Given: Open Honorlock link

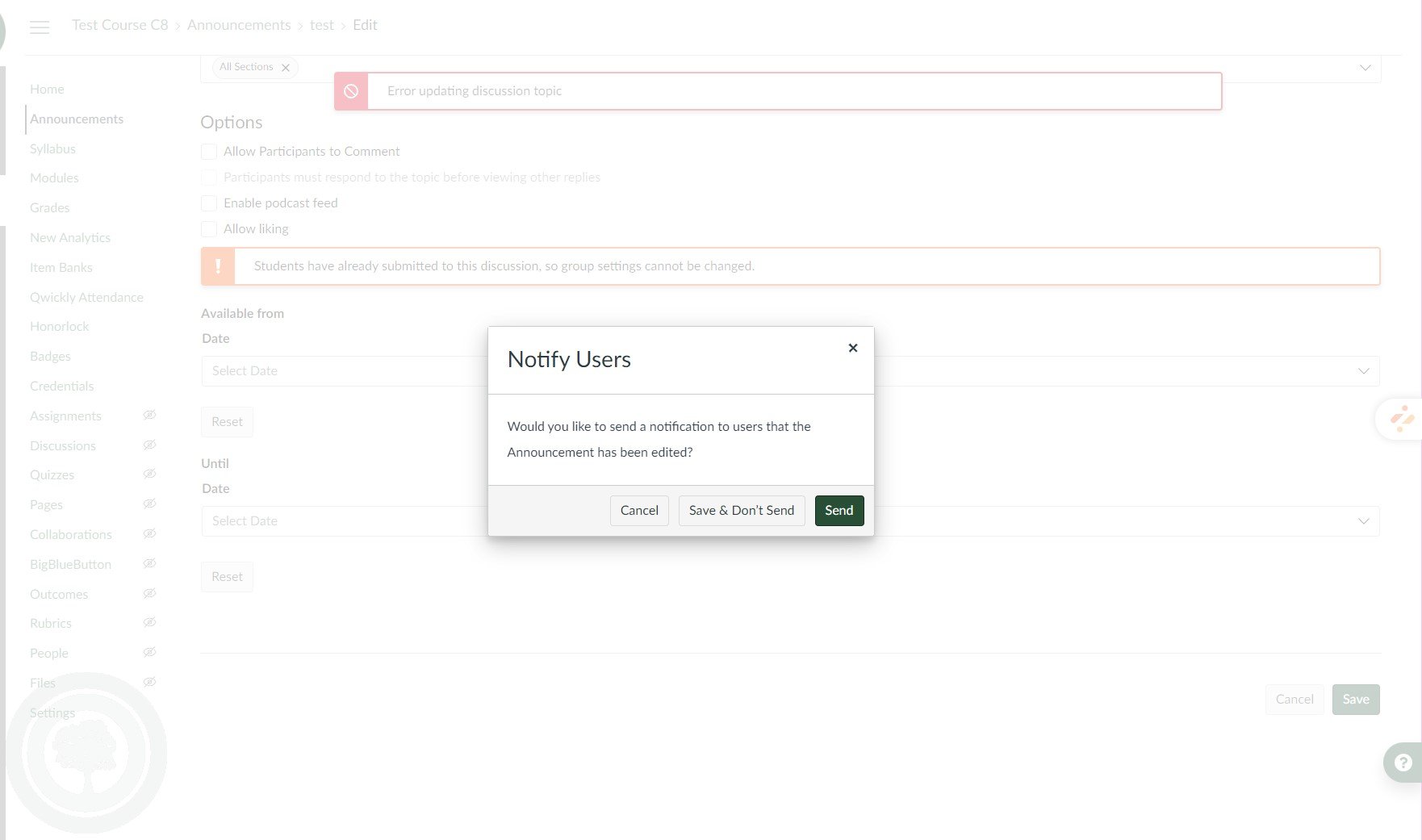Looking at the screenshot, I should (x=59, y=326).
